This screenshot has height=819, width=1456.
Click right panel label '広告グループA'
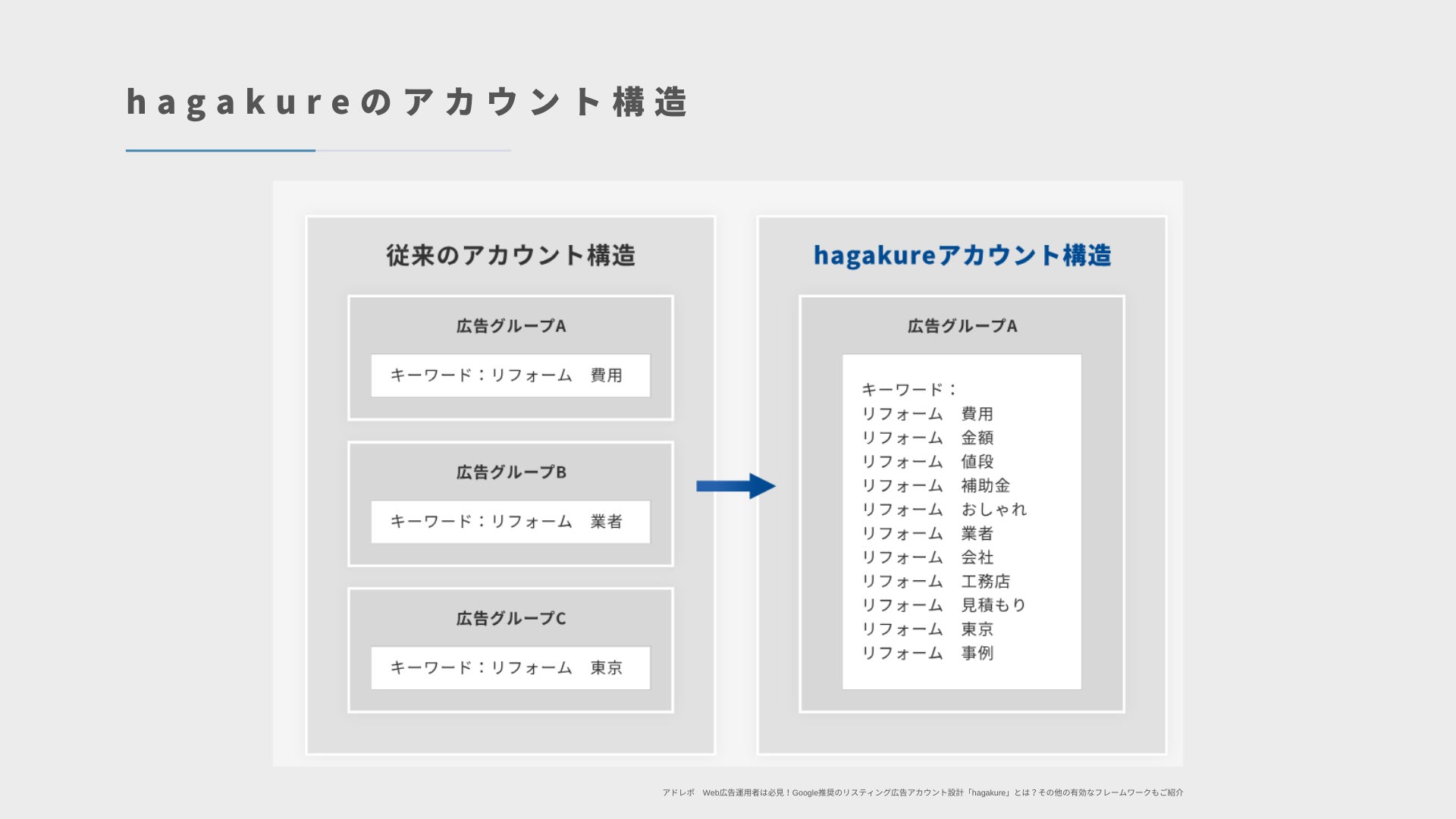click(962, 326)
